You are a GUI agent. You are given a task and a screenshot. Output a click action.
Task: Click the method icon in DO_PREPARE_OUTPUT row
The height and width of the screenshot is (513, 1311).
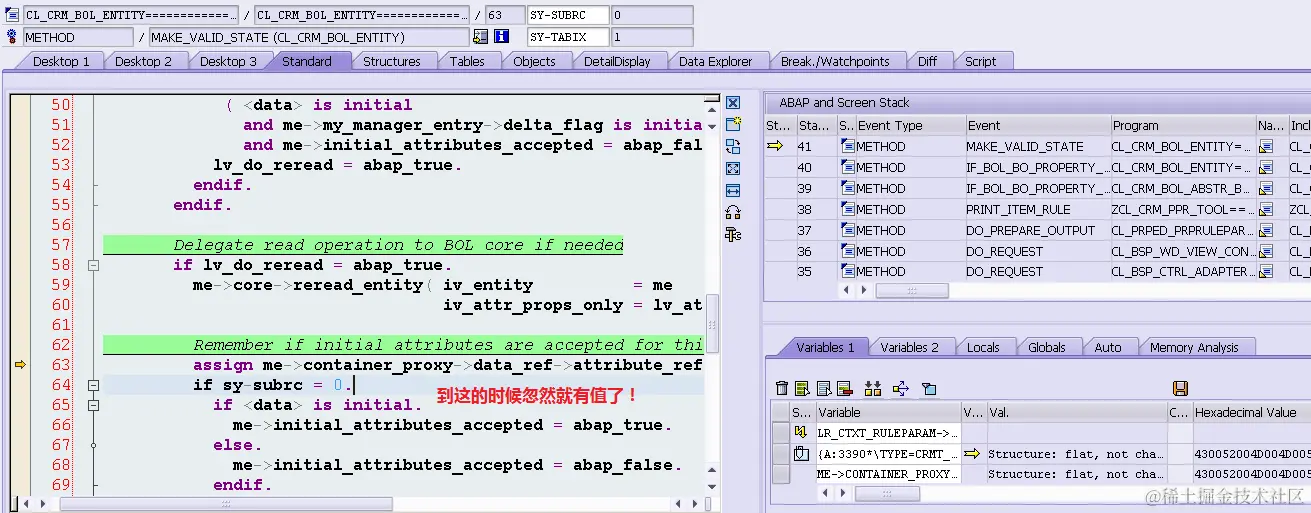tap(848, 230)
